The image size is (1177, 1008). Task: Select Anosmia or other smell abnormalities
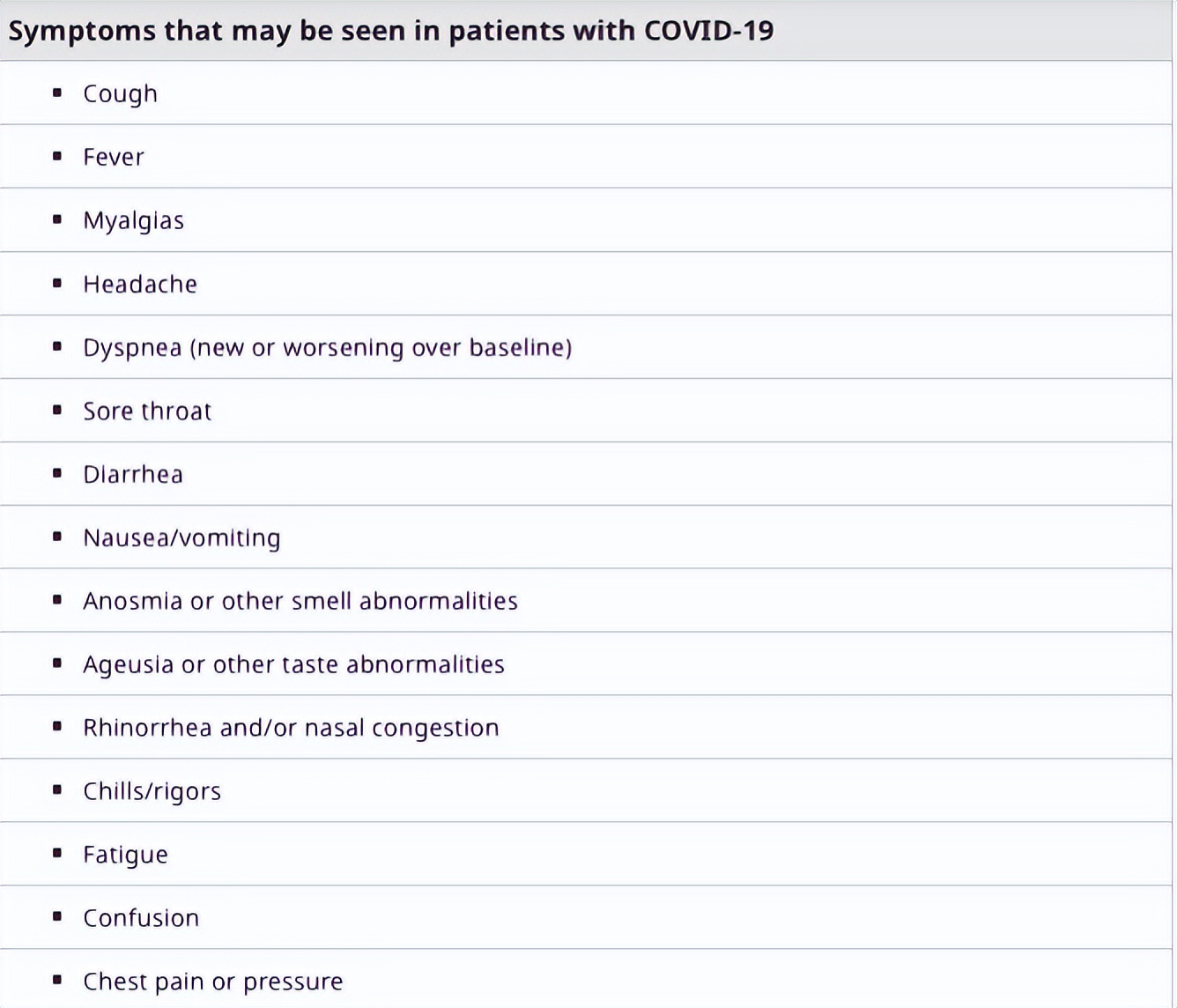(300, 601)
